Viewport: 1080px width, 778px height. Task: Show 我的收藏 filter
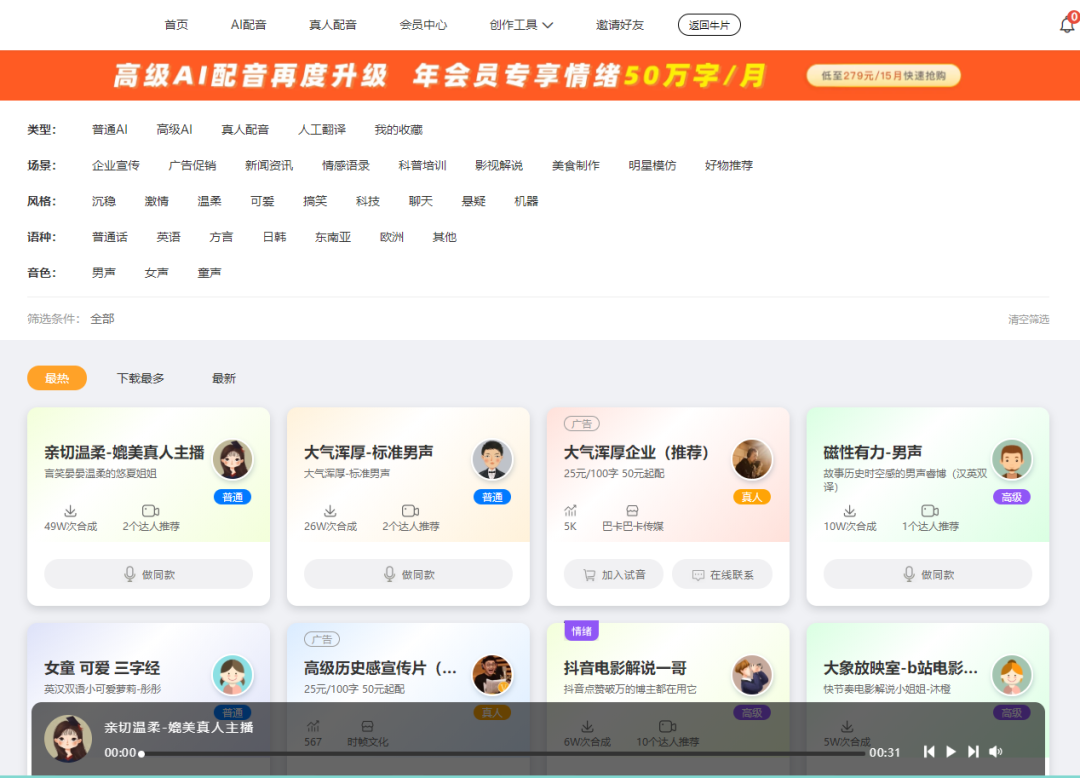click(398, 129)
